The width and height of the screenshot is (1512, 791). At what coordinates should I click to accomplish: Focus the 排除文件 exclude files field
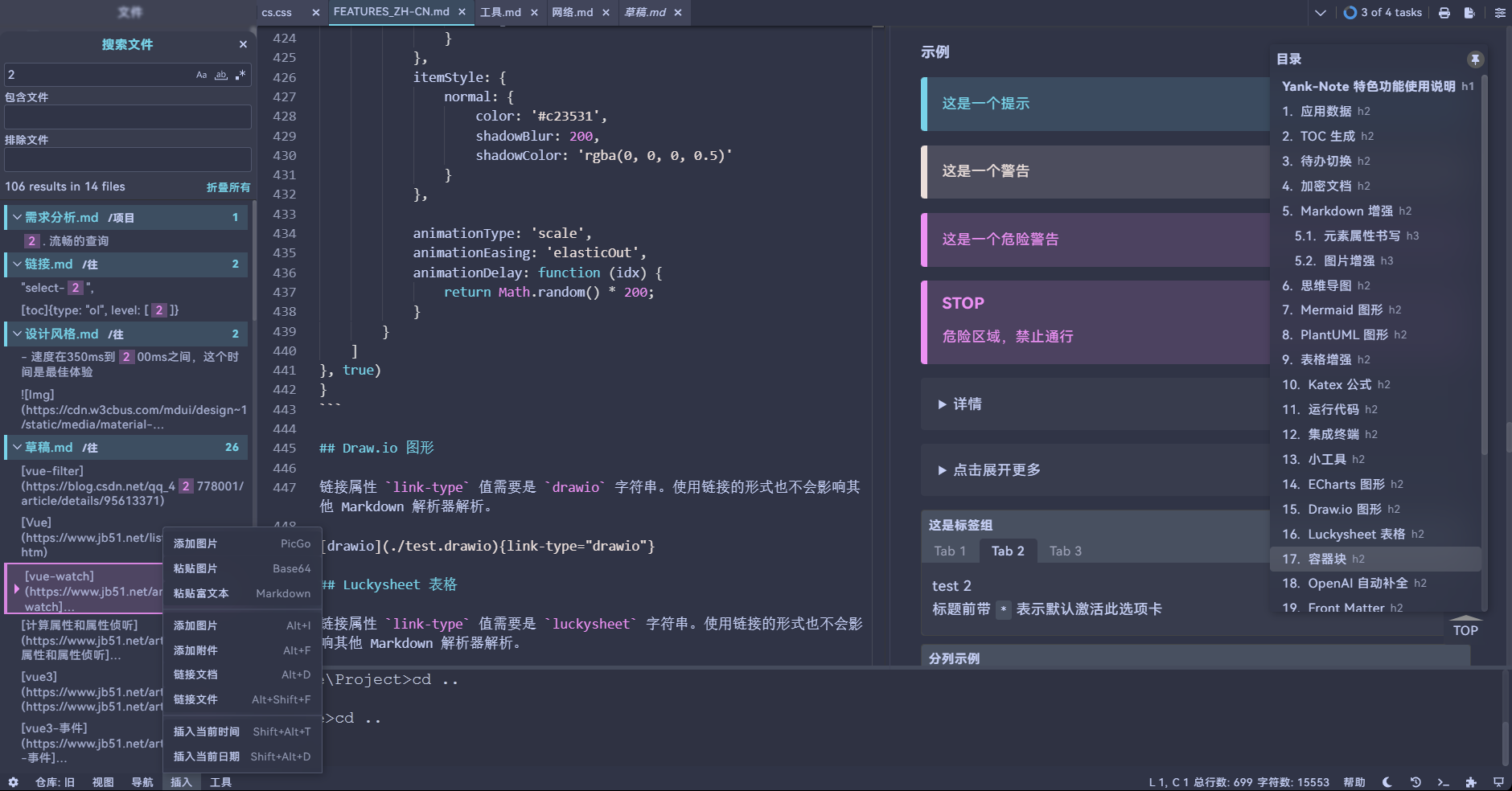tap(128, 160)
